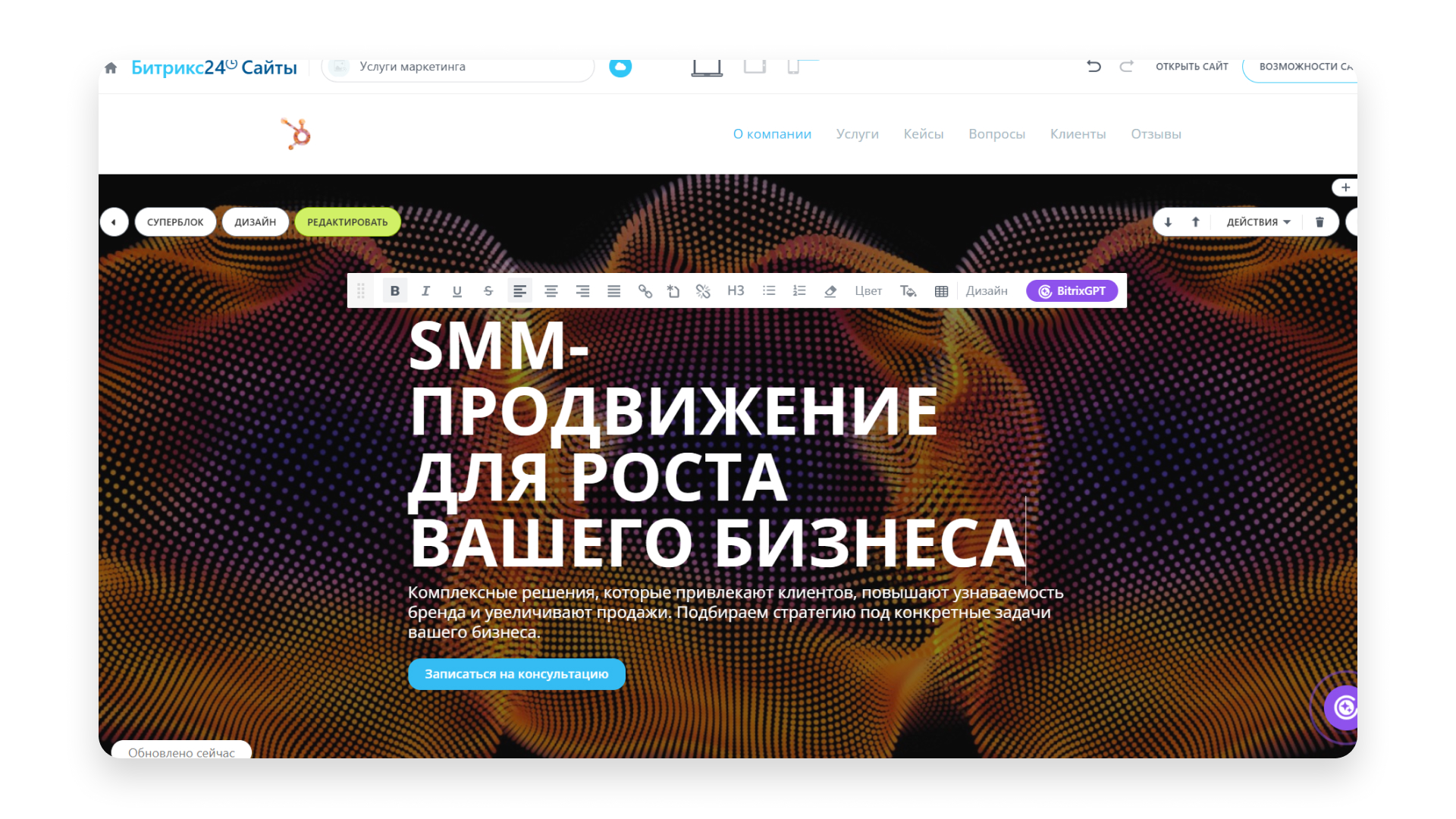Image resolution: width=1456 pixels, height=819 pixels.
Task: Open the Цвет text color picker
Action: [x=868, y=291]
